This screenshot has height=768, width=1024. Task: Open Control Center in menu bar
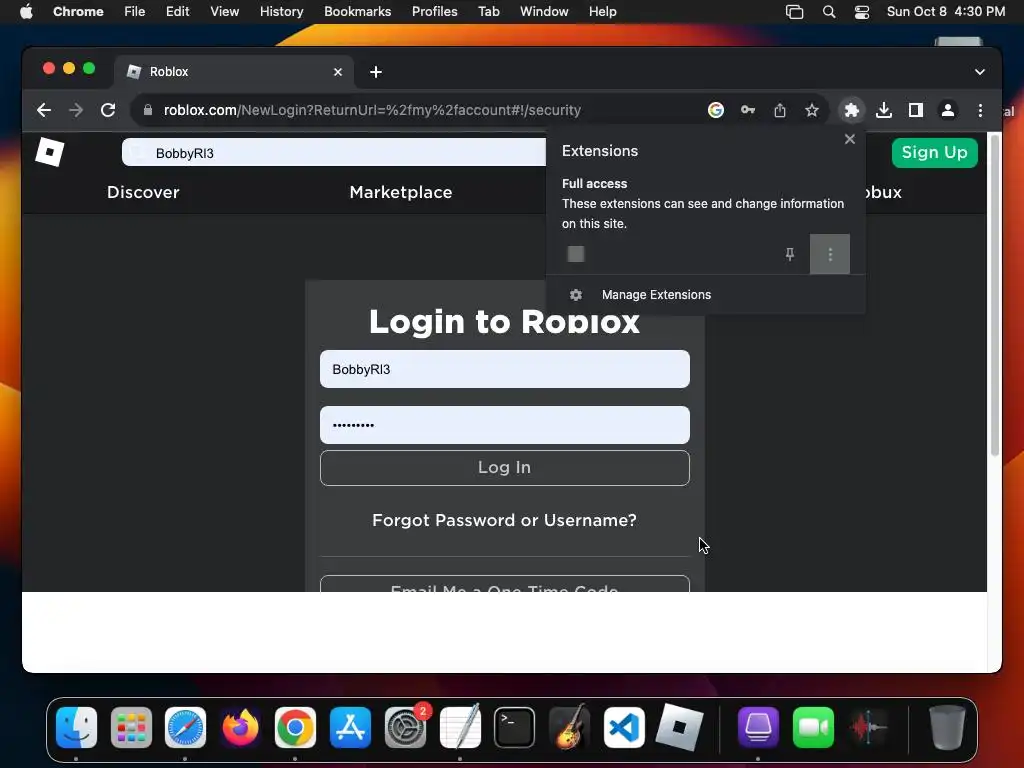click(862, 11)
